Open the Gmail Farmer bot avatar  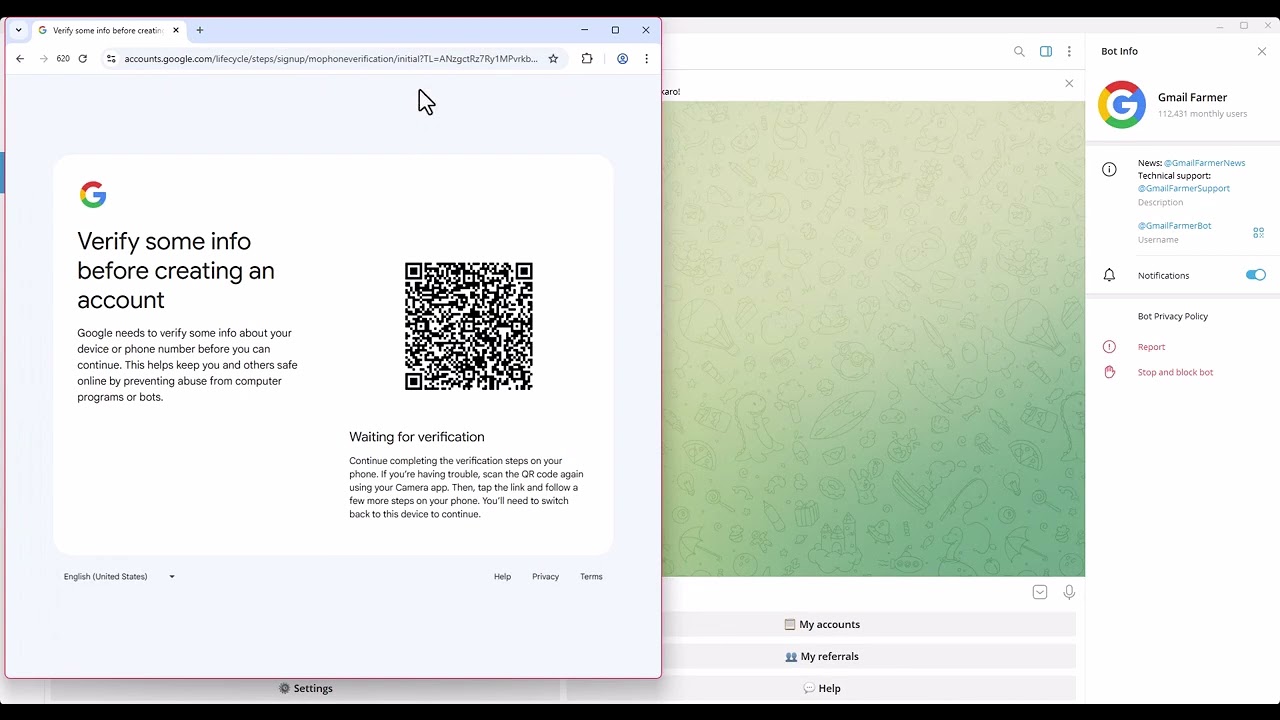(x=1122, y=105)
